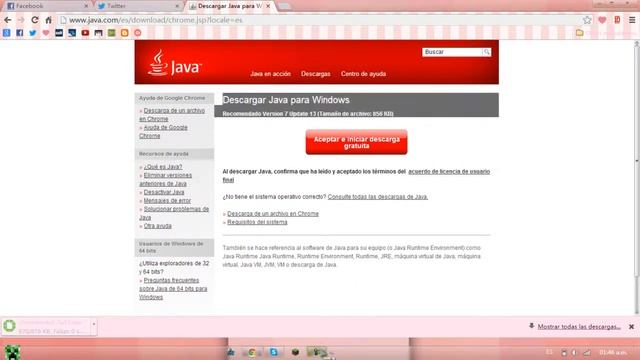Open the download item dropdown arrow
This screenshot has width=640, height=360.
94,324
